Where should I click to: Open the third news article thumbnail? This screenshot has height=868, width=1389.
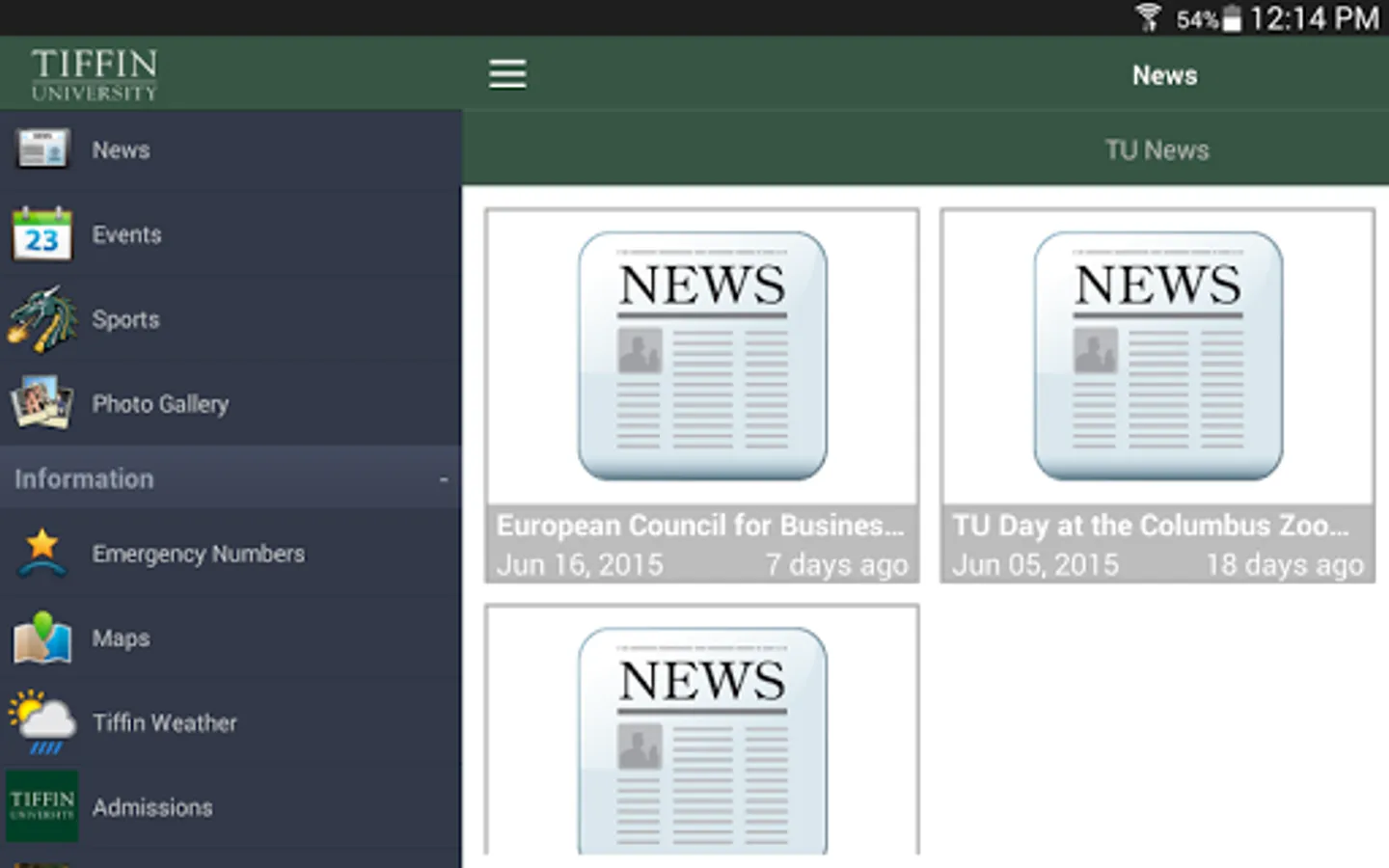(x=702, y=739)
